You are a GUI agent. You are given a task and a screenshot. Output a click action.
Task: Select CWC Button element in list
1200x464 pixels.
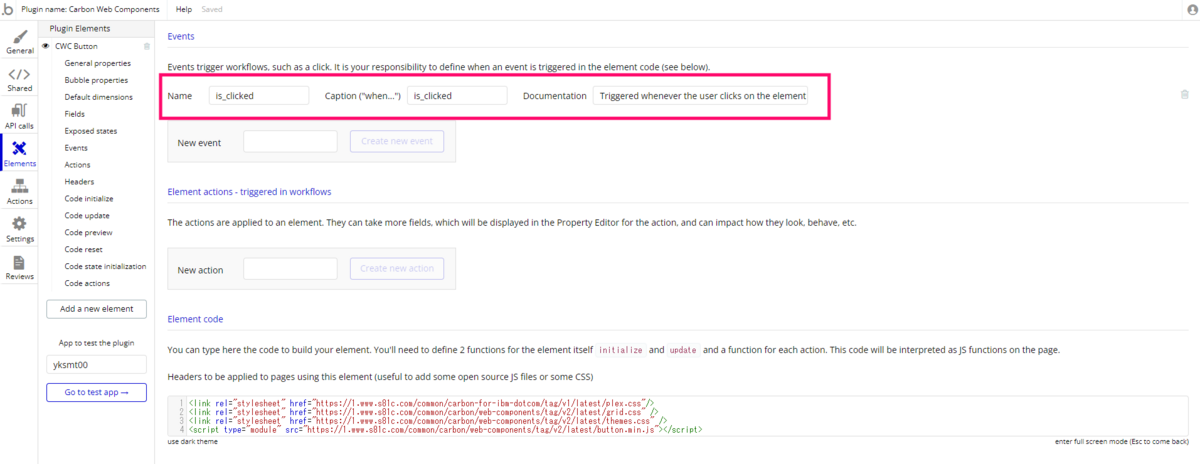[x=76, y=46]
